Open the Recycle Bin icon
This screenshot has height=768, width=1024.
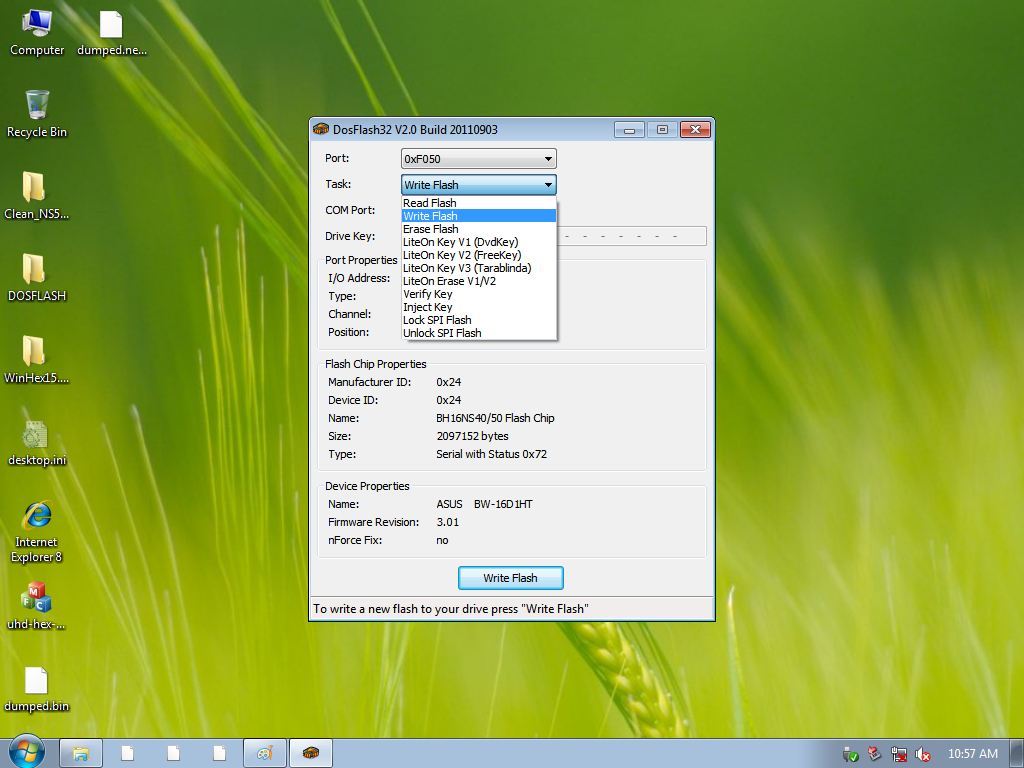37,110
